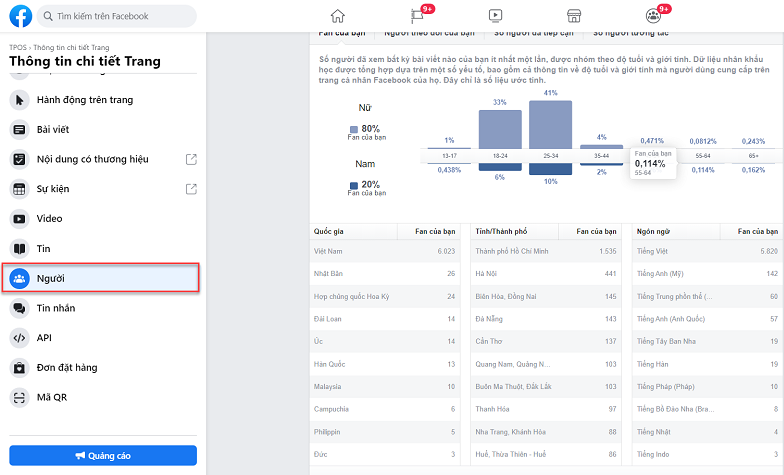Click the Facebook logo

[x=20, y=16]
